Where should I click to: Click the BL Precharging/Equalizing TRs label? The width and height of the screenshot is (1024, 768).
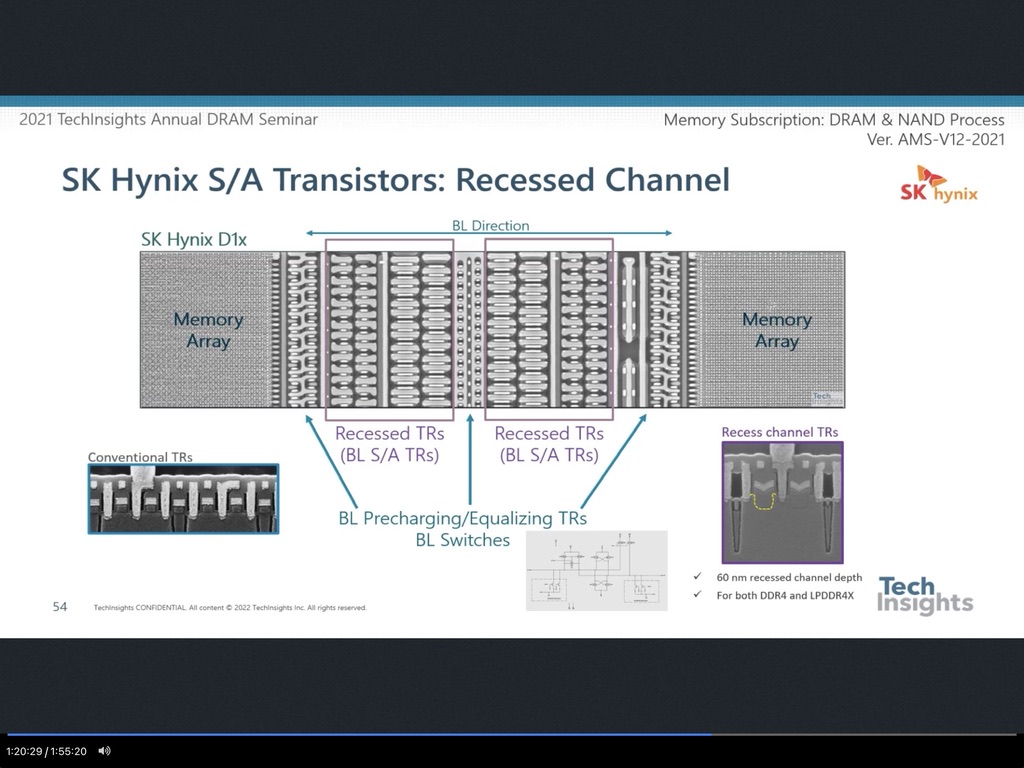(x=462, y=518)
